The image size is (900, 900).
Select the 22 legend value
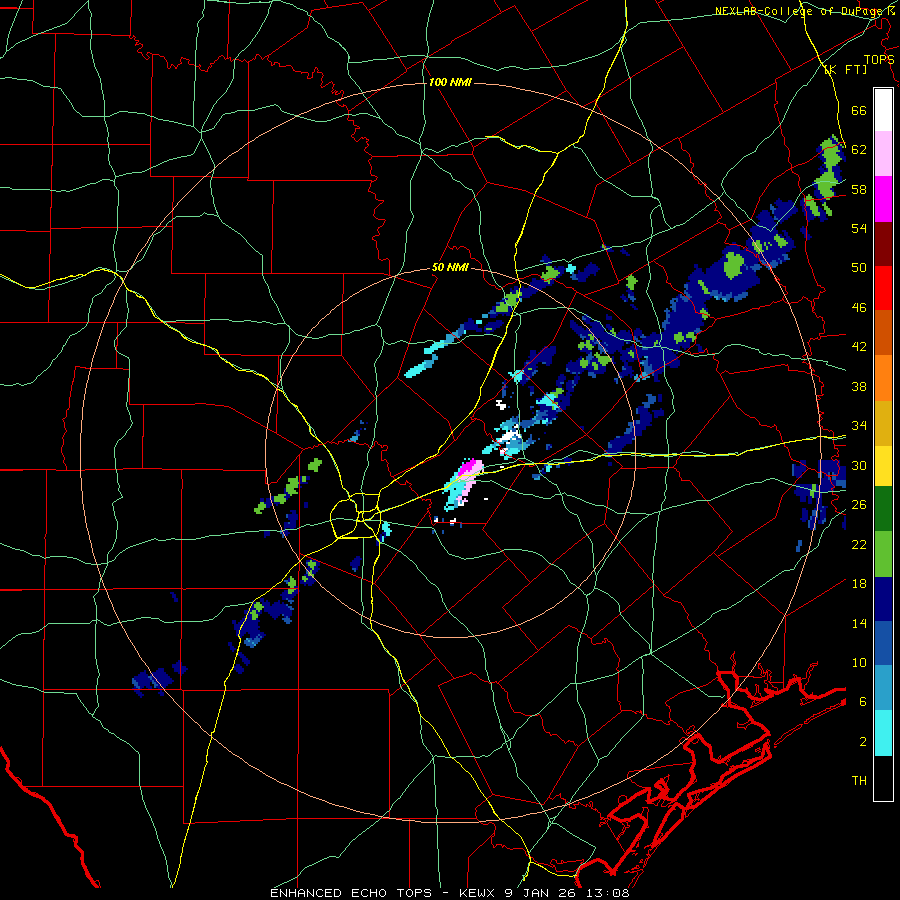[859, 544]
